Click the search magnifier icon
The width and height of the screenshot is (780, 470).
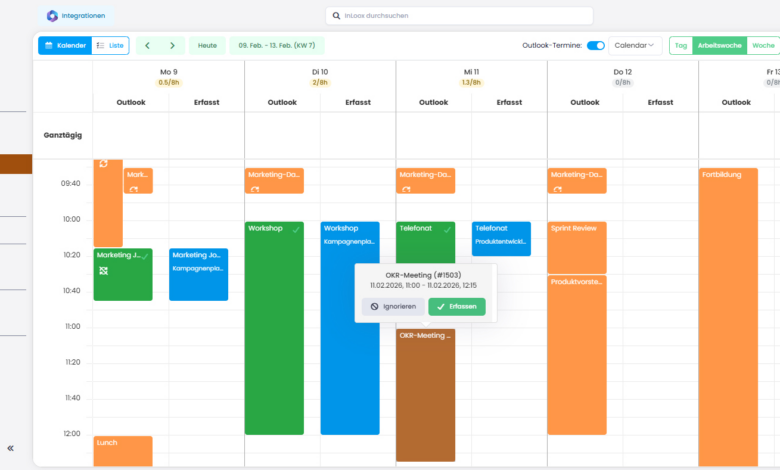coord(335,16)
